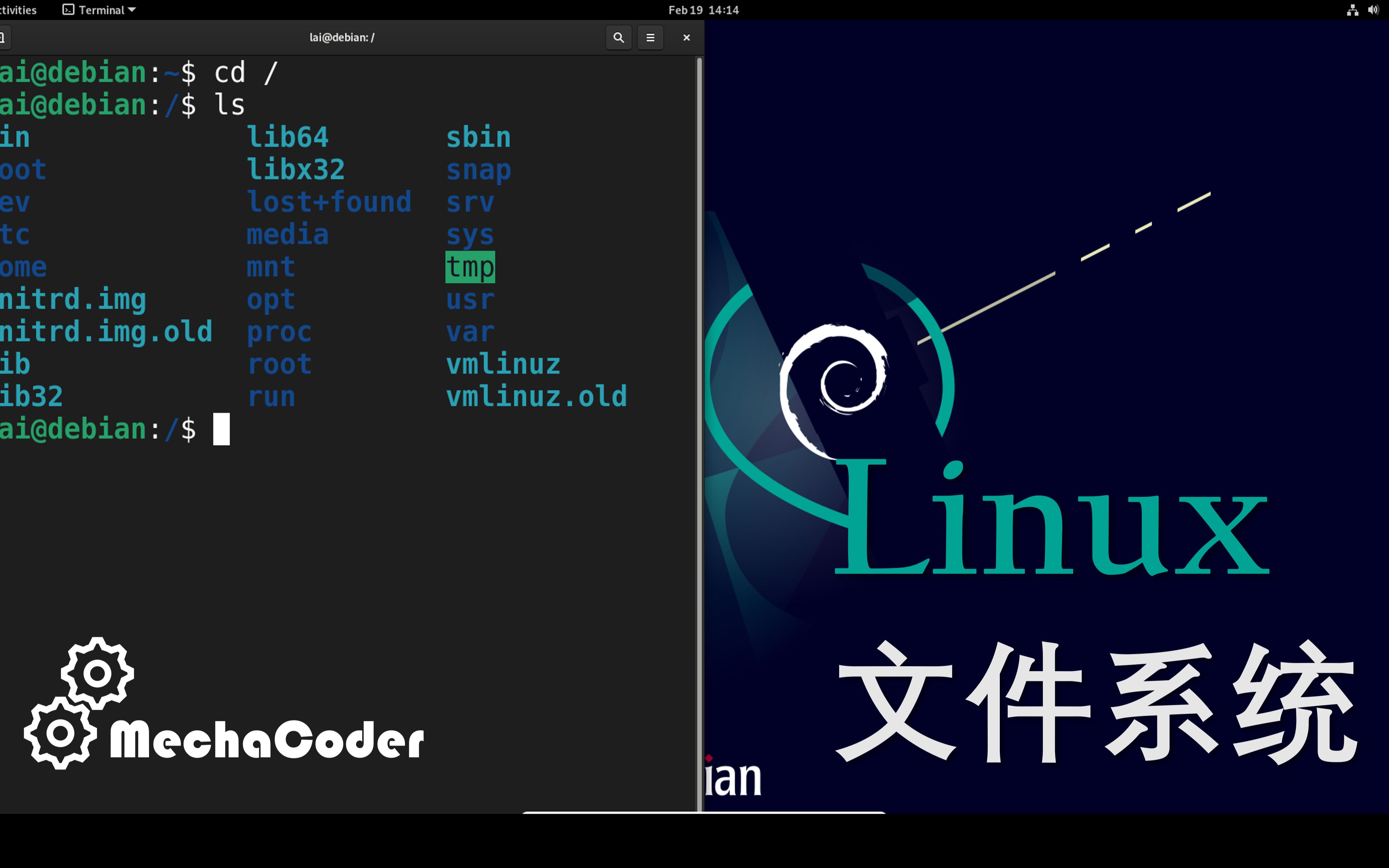Screen dimensions: 1389x868
Task: Click the terminal cursor block at prompt
Action: tap(221, 429)
